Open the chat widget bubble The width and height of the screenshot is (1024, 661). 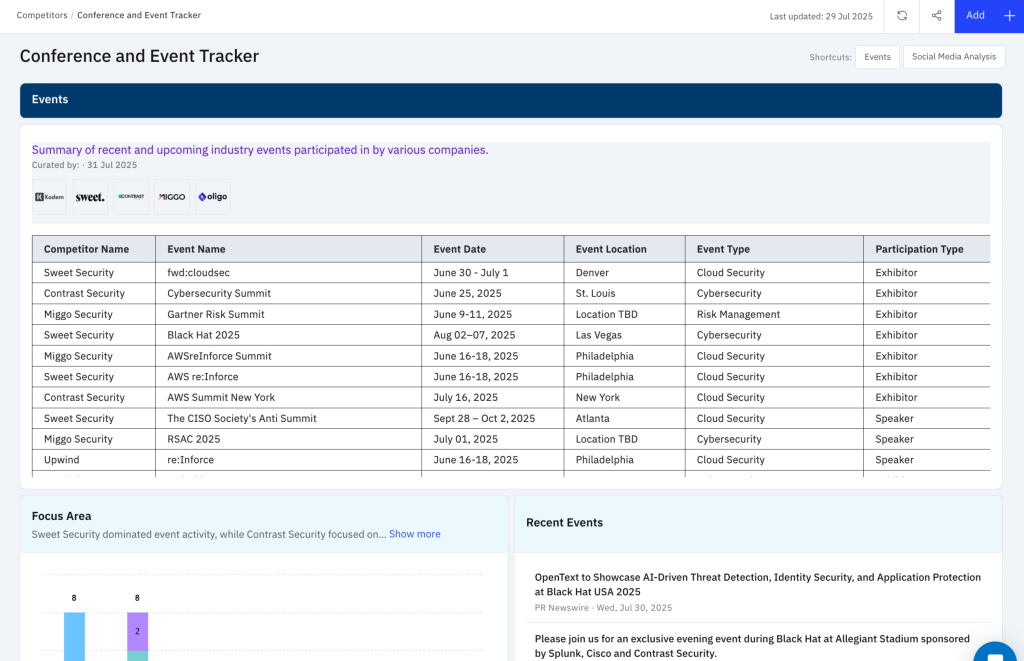pos(995,653)
